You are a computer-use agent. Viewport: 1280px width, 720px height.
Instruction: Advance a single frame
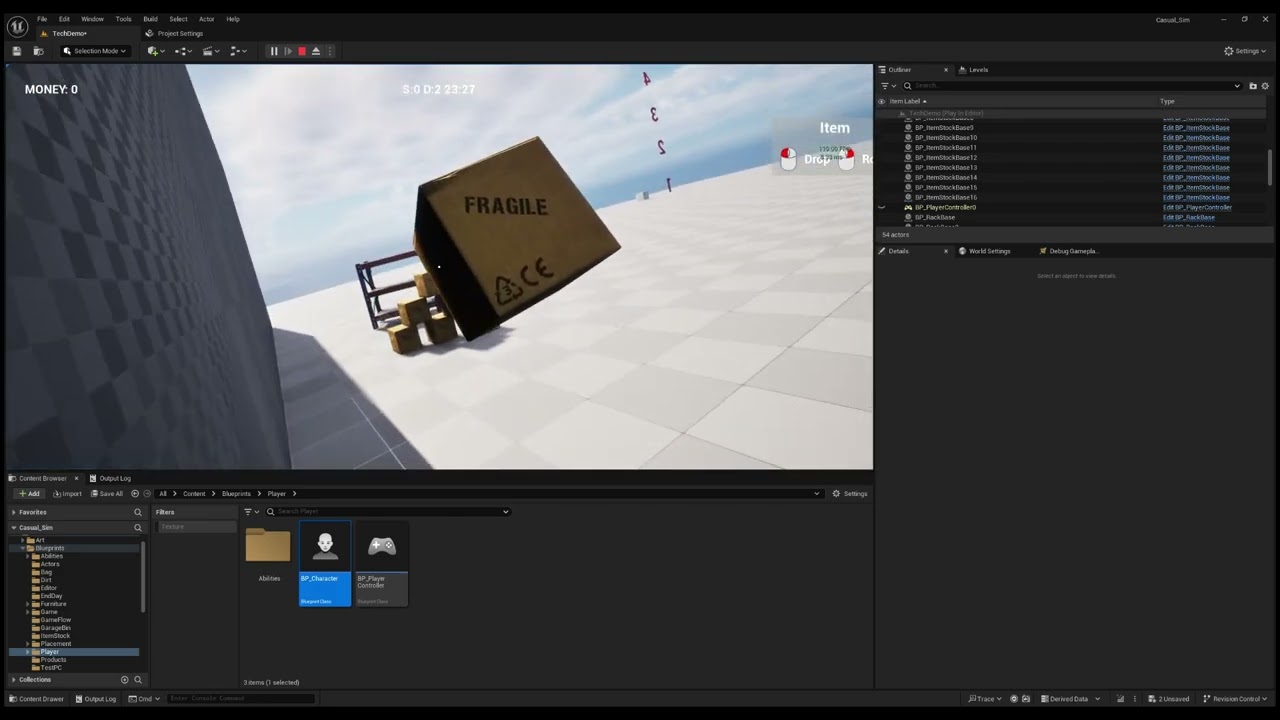pos(288,51)
